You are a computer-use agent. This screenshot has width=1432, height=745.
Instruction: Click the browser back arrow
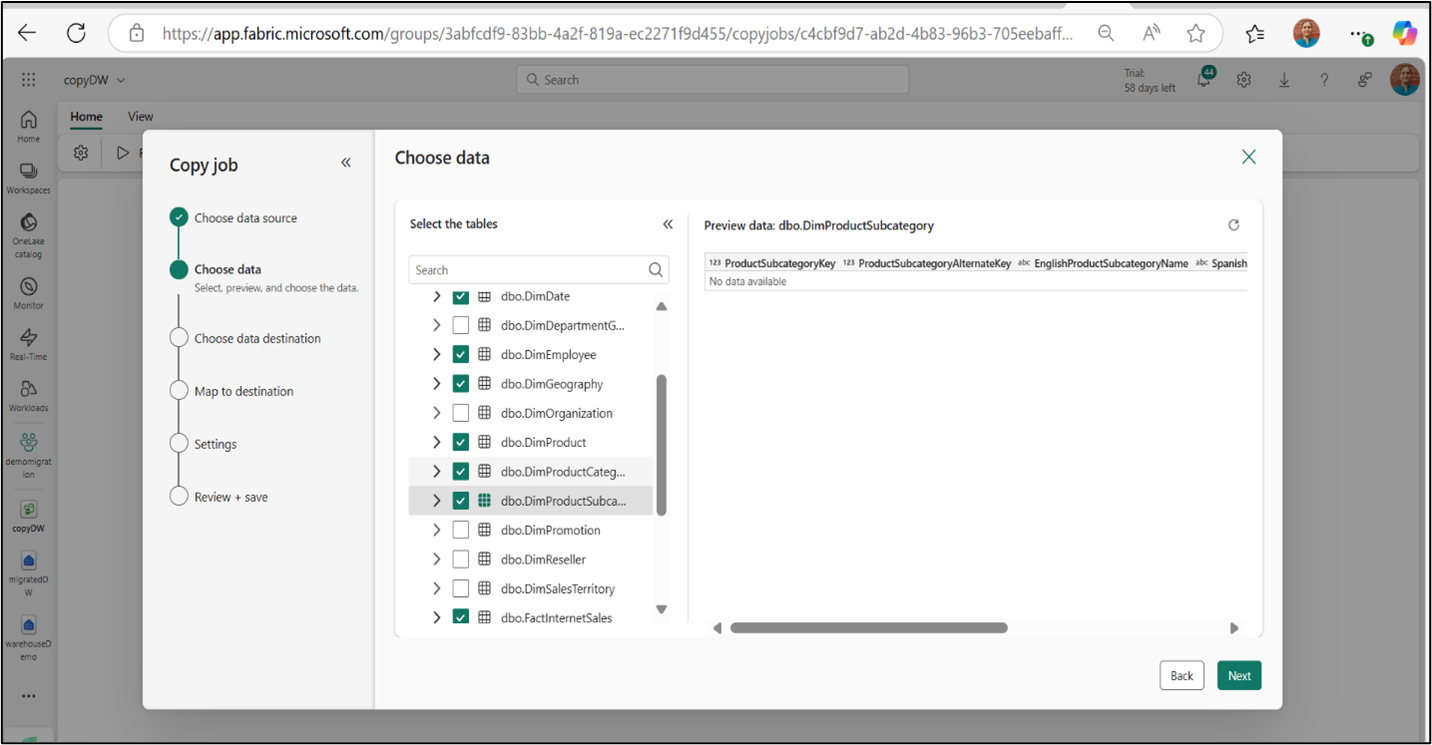27,33
